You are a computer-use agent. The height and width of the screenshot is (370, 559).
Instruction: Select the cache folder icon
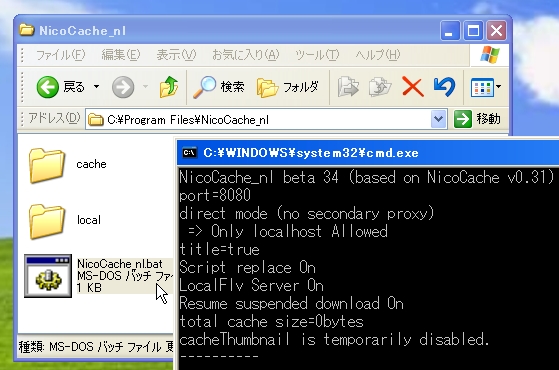pyautogui.click(x=47, y=165)
